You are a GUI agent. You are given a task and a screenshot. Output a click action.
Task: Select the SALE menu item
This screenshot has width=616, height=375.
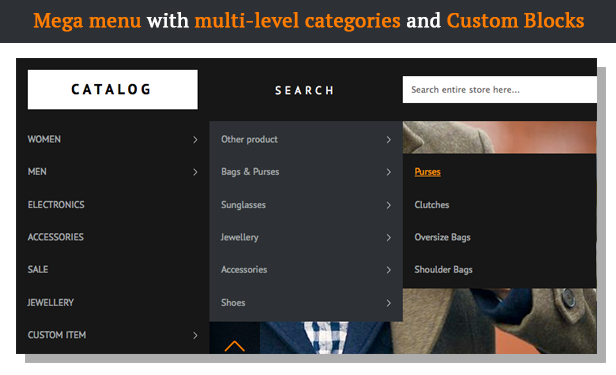pos(38,269)
